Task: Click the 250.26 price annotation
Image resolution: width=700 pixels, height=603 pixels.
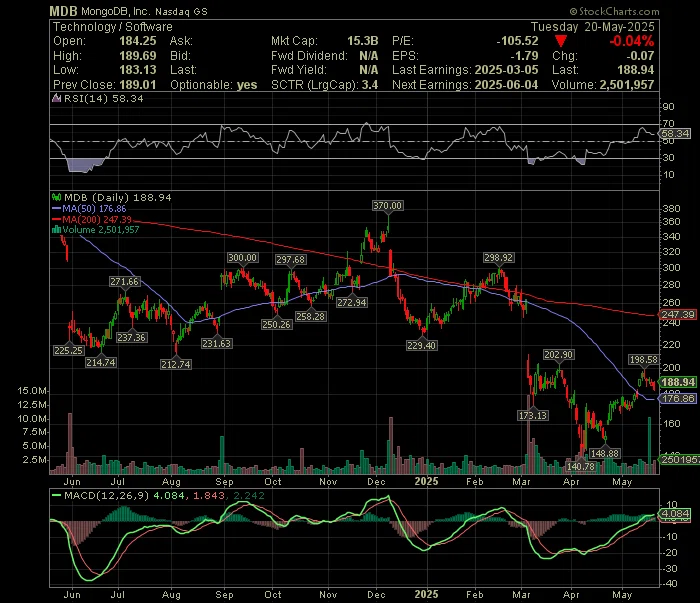Action: click(277, 325)
